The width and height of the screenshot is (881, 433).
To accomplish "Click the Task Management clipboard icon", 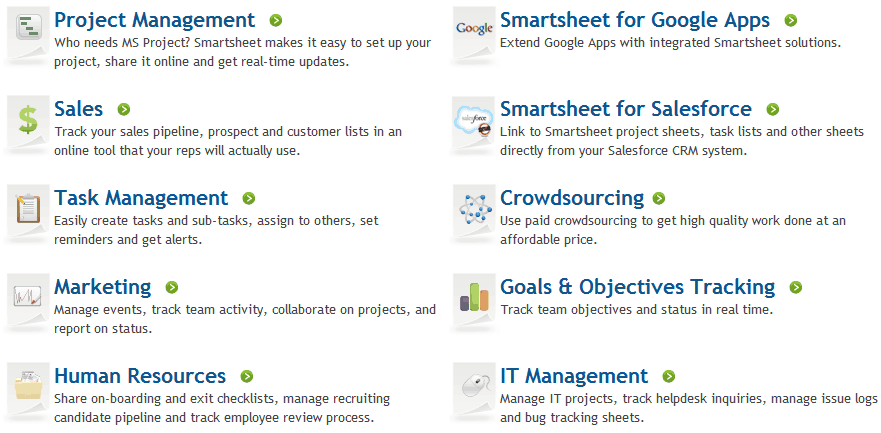I will [28, 208].
